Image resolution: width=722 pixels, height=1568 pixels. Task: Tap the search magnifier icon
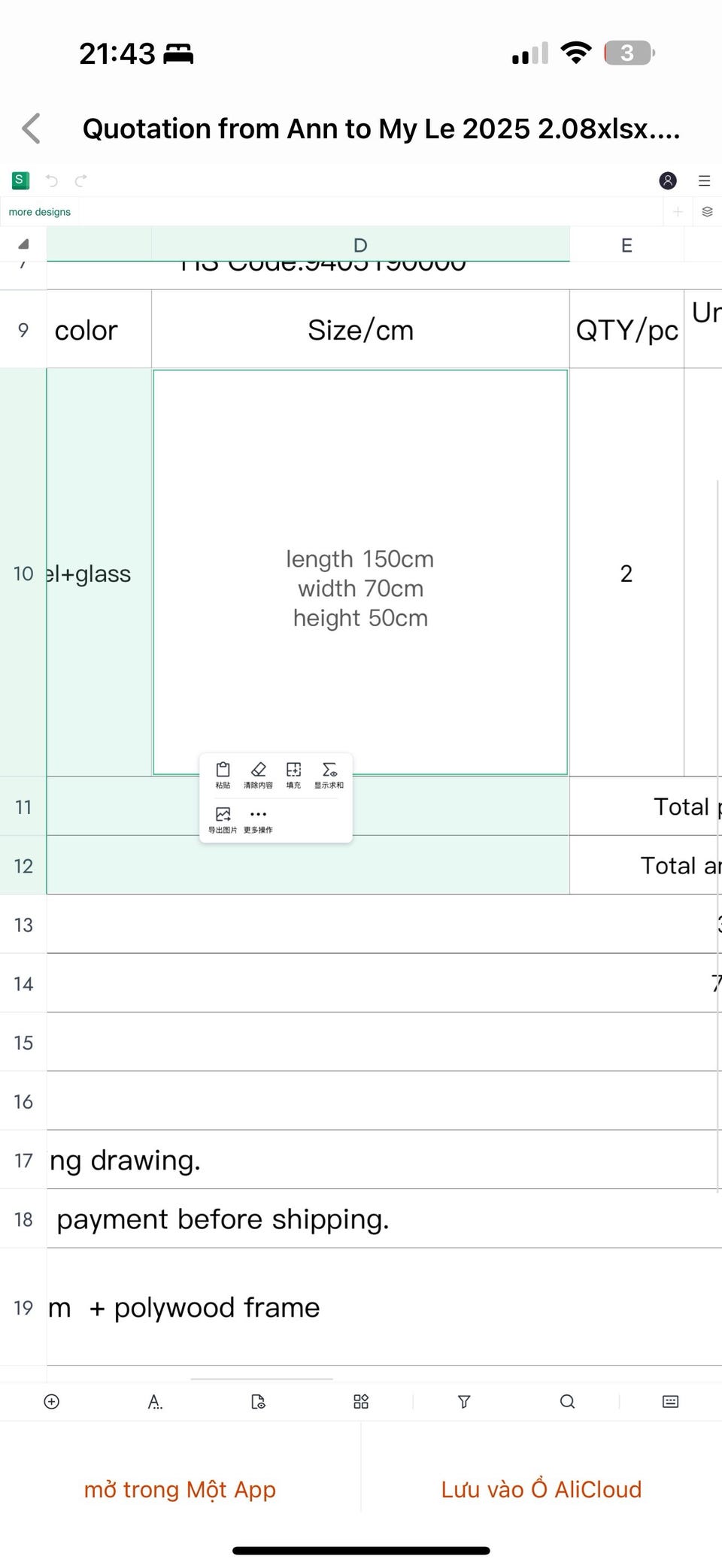pyautogui.click(x=567, y=1401)
